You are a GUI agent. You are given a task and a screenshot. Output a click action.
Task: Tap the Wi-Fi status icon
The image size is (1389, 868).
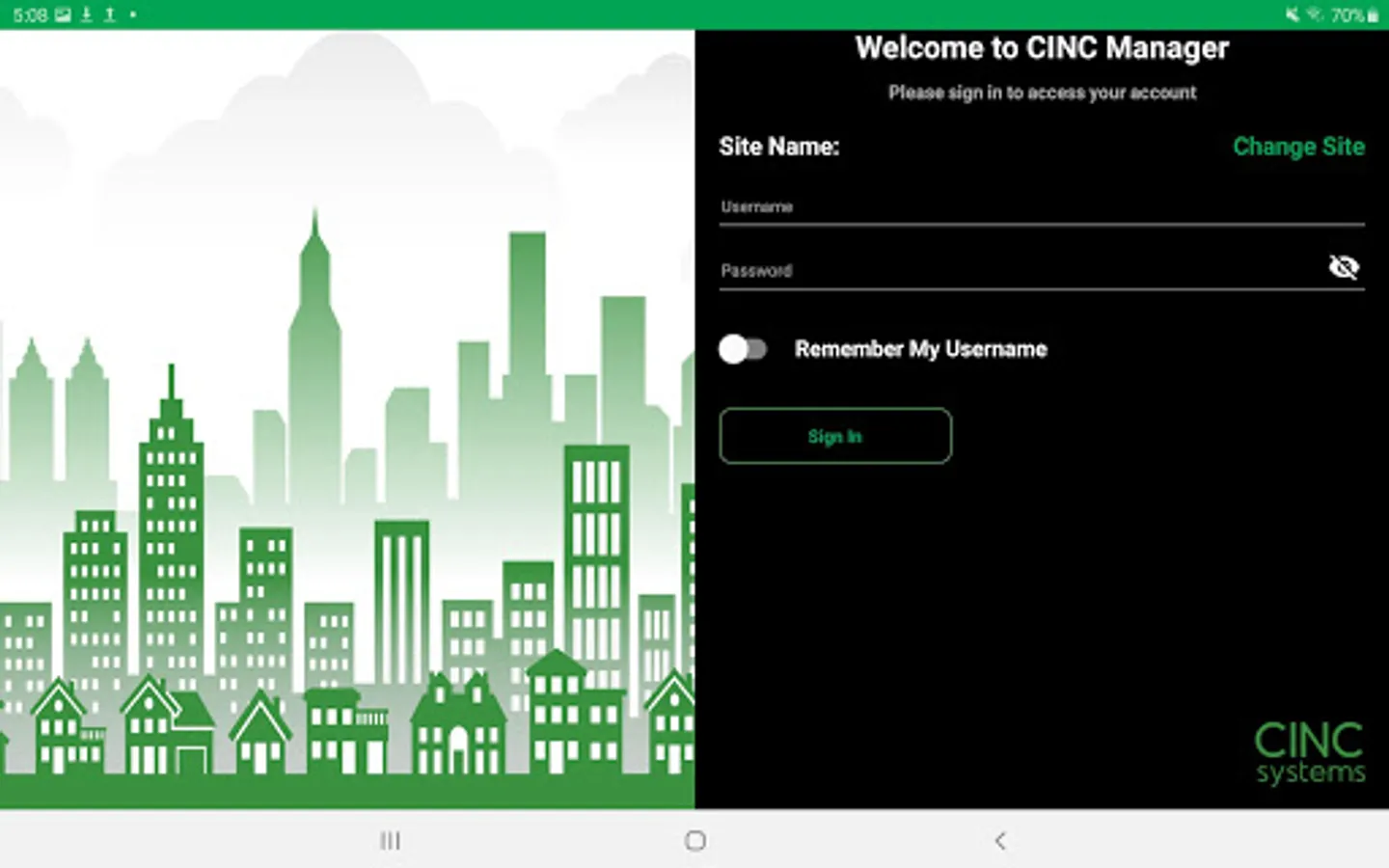coord(1314,14)
